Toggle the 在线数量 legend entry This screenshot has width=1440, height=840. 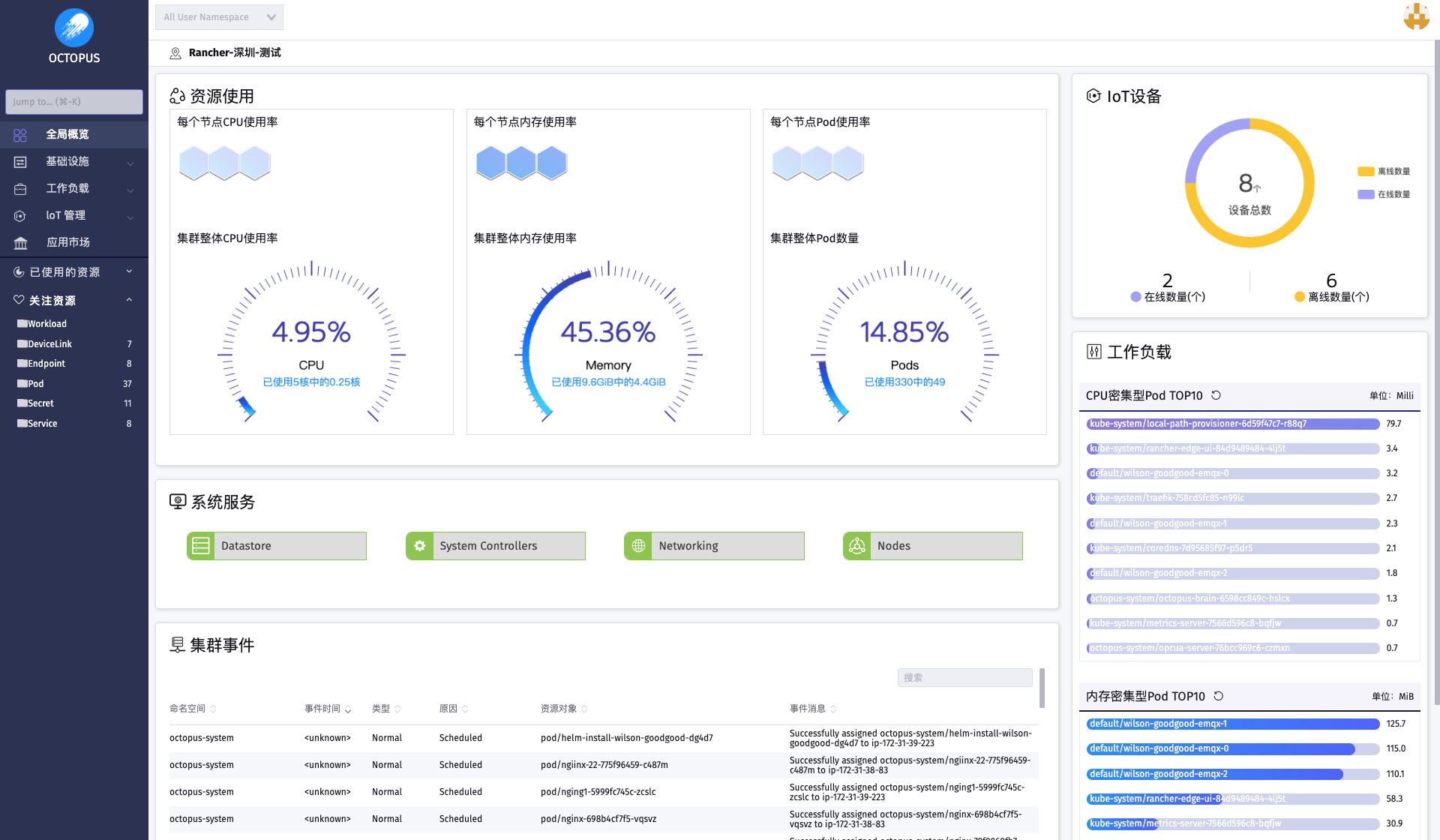point(1384,194)
